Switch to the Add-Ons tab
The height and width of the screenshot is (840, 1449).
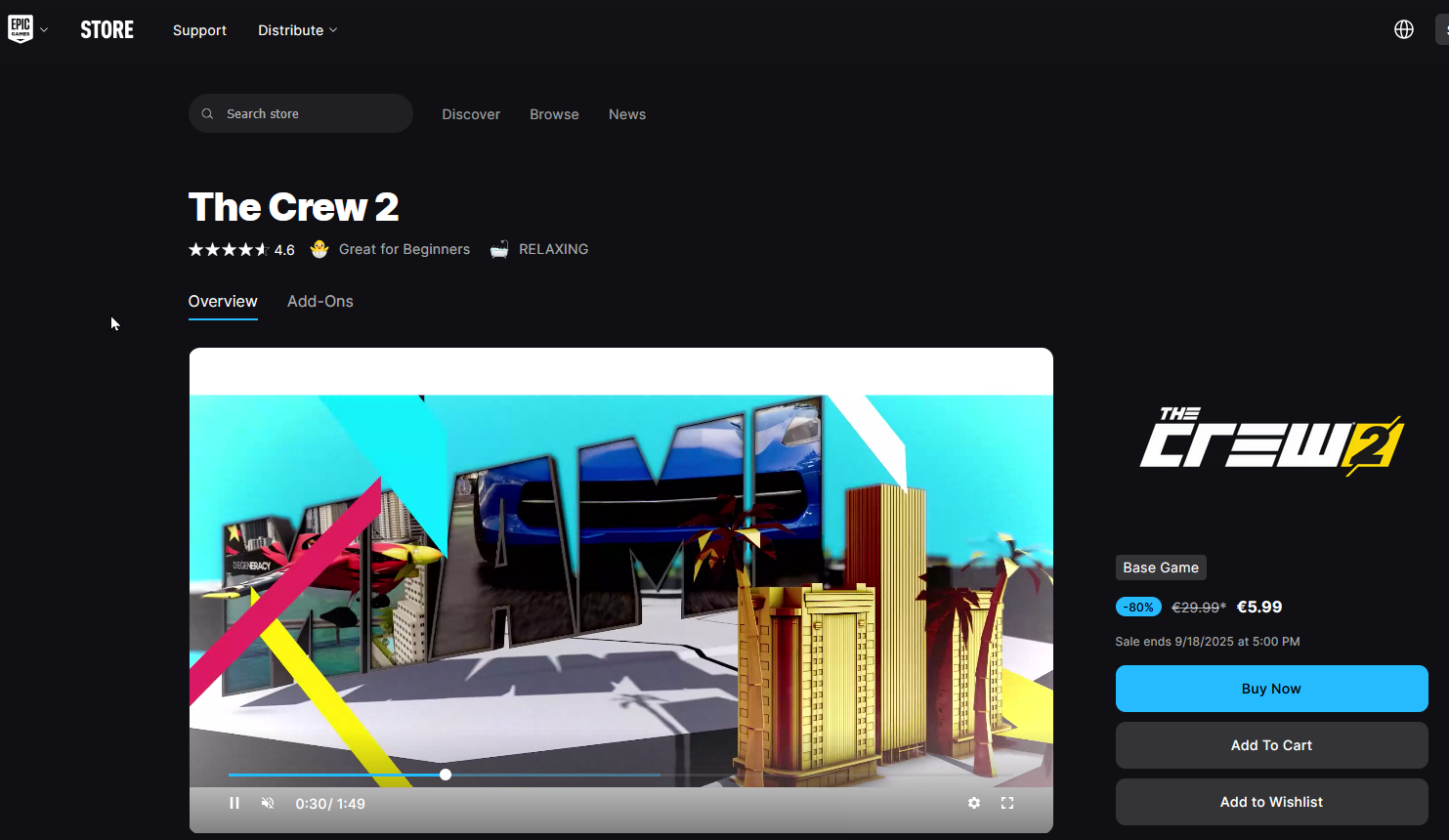pos(320,302)
